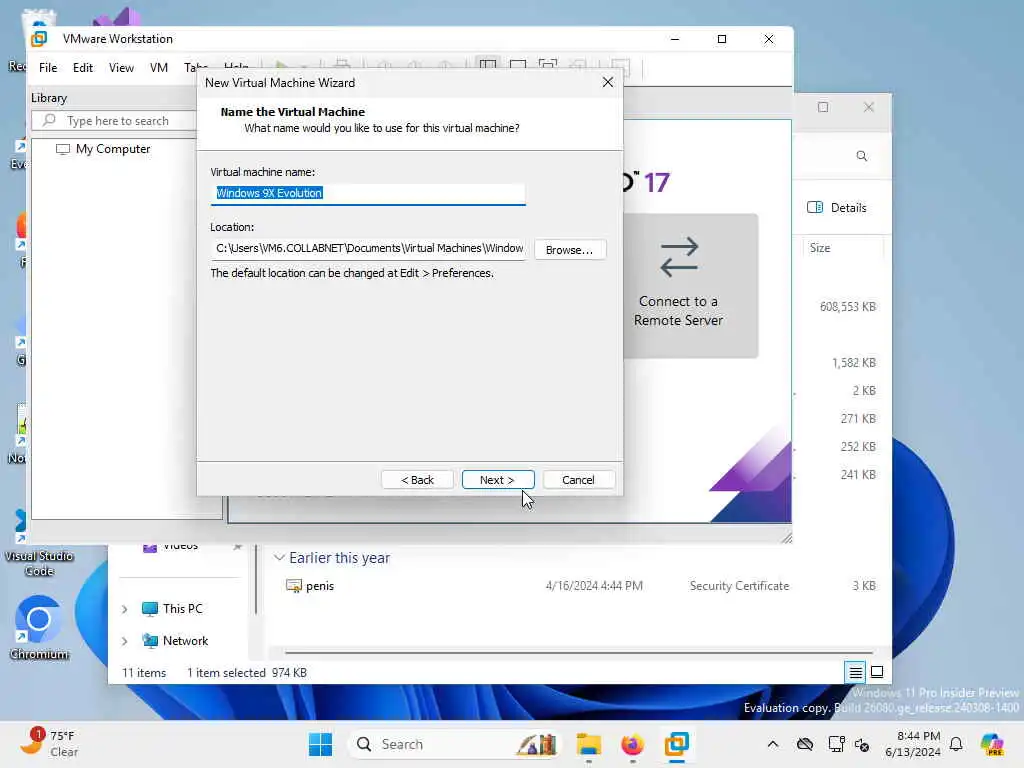Close the New Virtual Machine Wizard dialog
Image resolution: width=1024 pixels, height=768 pixels.
click(607, 82)
